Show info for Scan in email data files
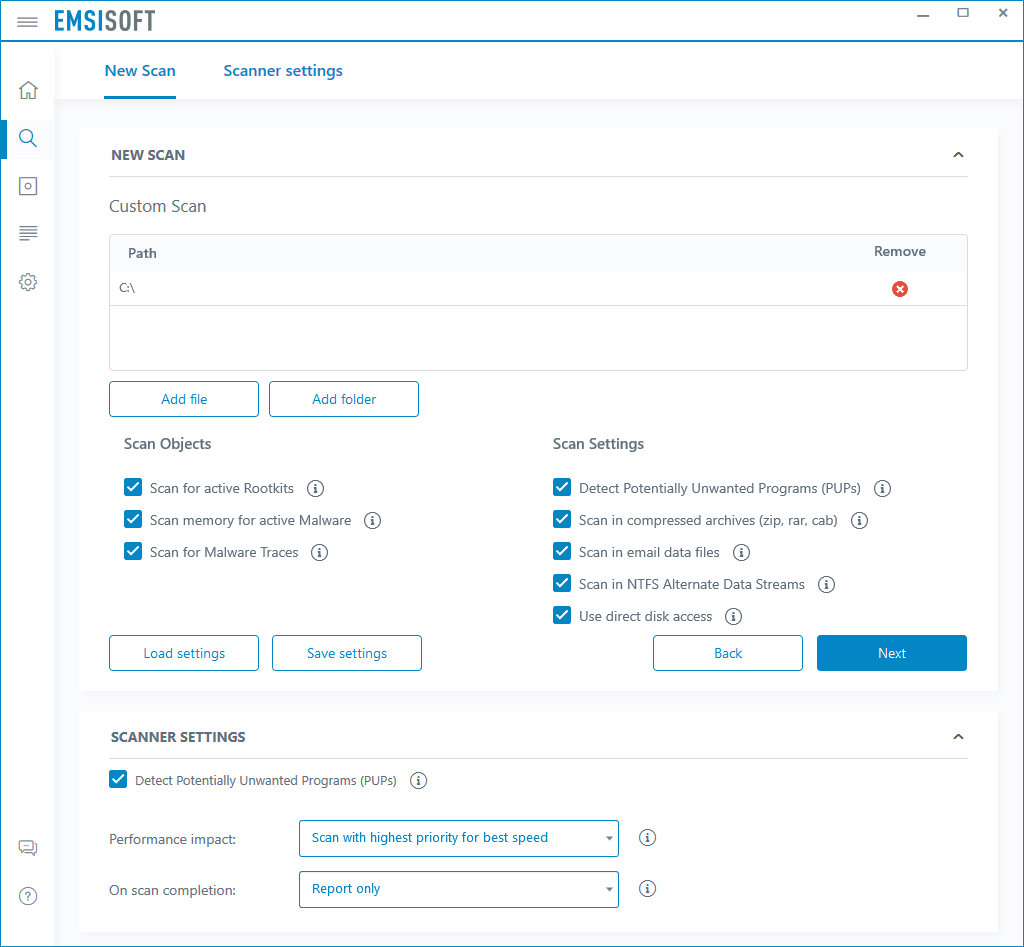Image resolution: width=1024 pixels, height=947 pixels. (741, 553)
